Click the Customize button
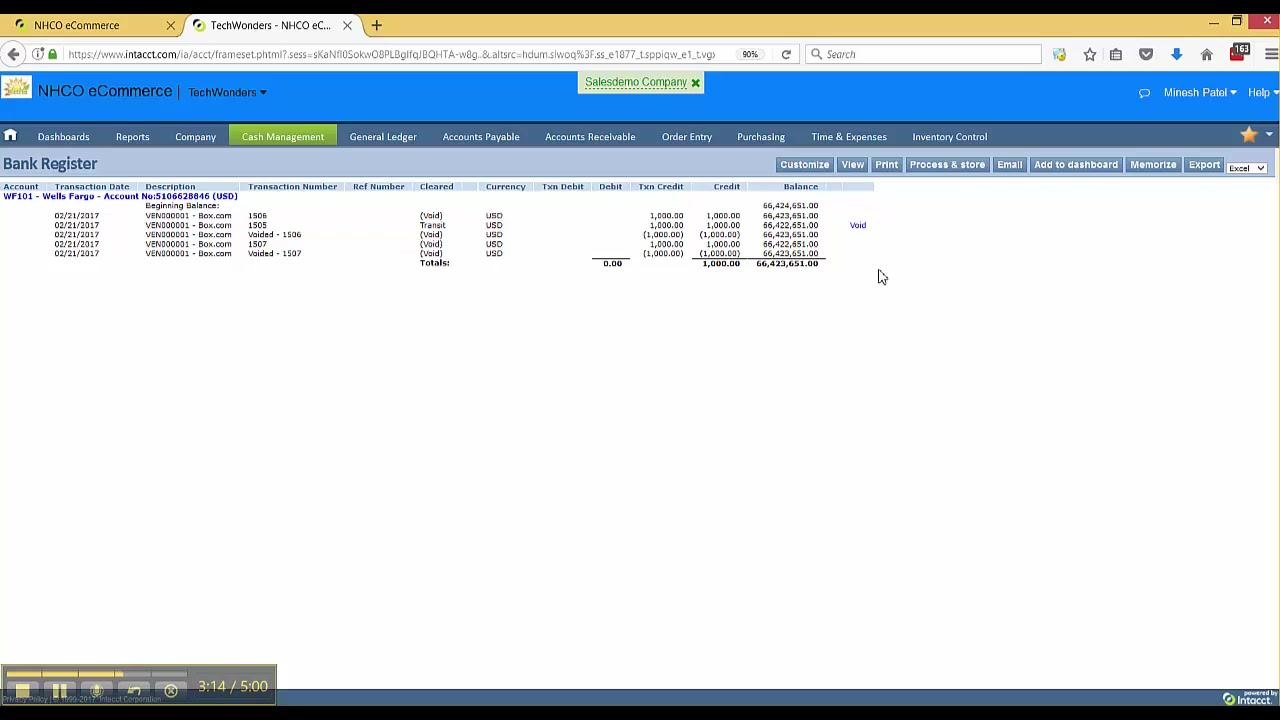Image resolution: width=1280 pixels, height=720 pixels. (x=804, y=165)
